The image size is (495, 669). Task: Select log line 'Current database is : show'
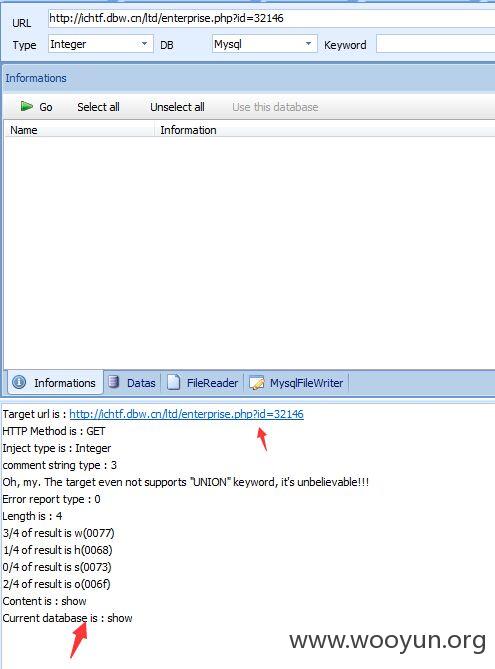67,618
